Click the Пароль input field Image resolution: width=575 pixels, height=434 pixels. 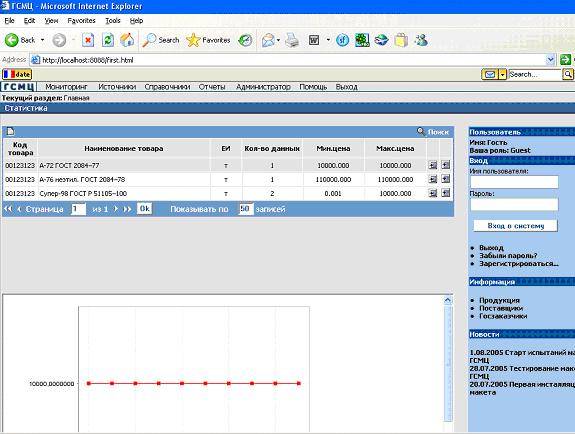[x=514, y=205]
